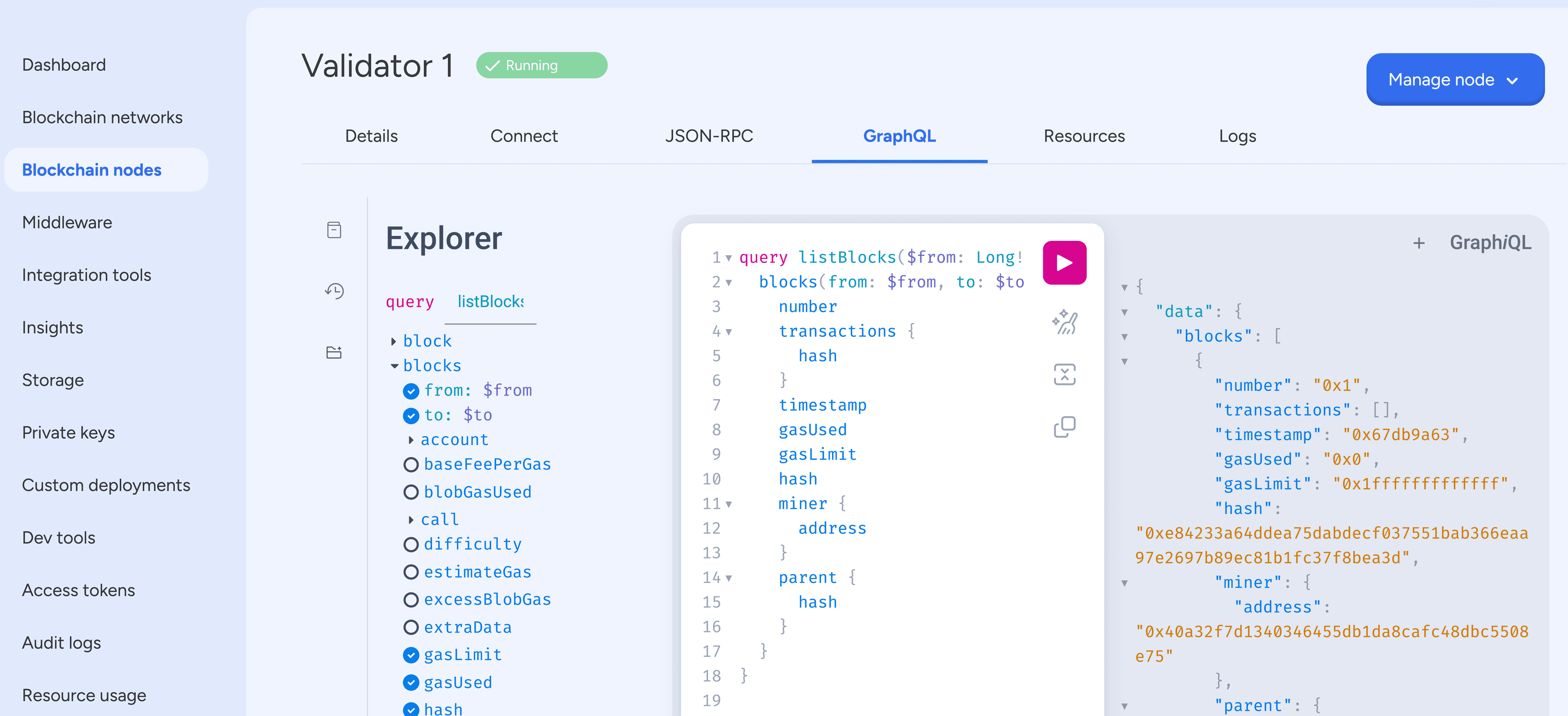This screenshot has width=1568, height=716.
Task: Copy the query with the copy icon
Action: click(x=1065, y=427)
